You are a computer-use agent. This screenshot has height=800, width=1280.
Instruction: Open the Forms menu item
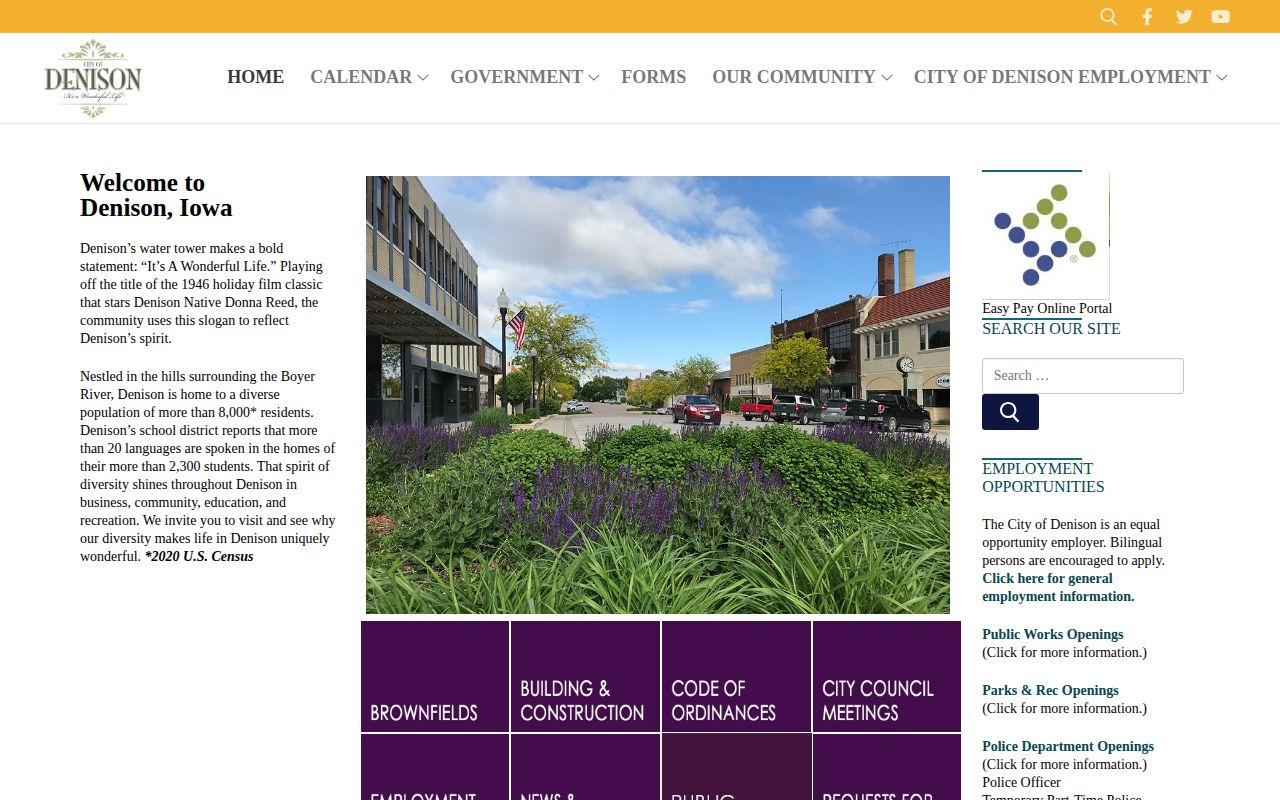click(x=653, y=77)
